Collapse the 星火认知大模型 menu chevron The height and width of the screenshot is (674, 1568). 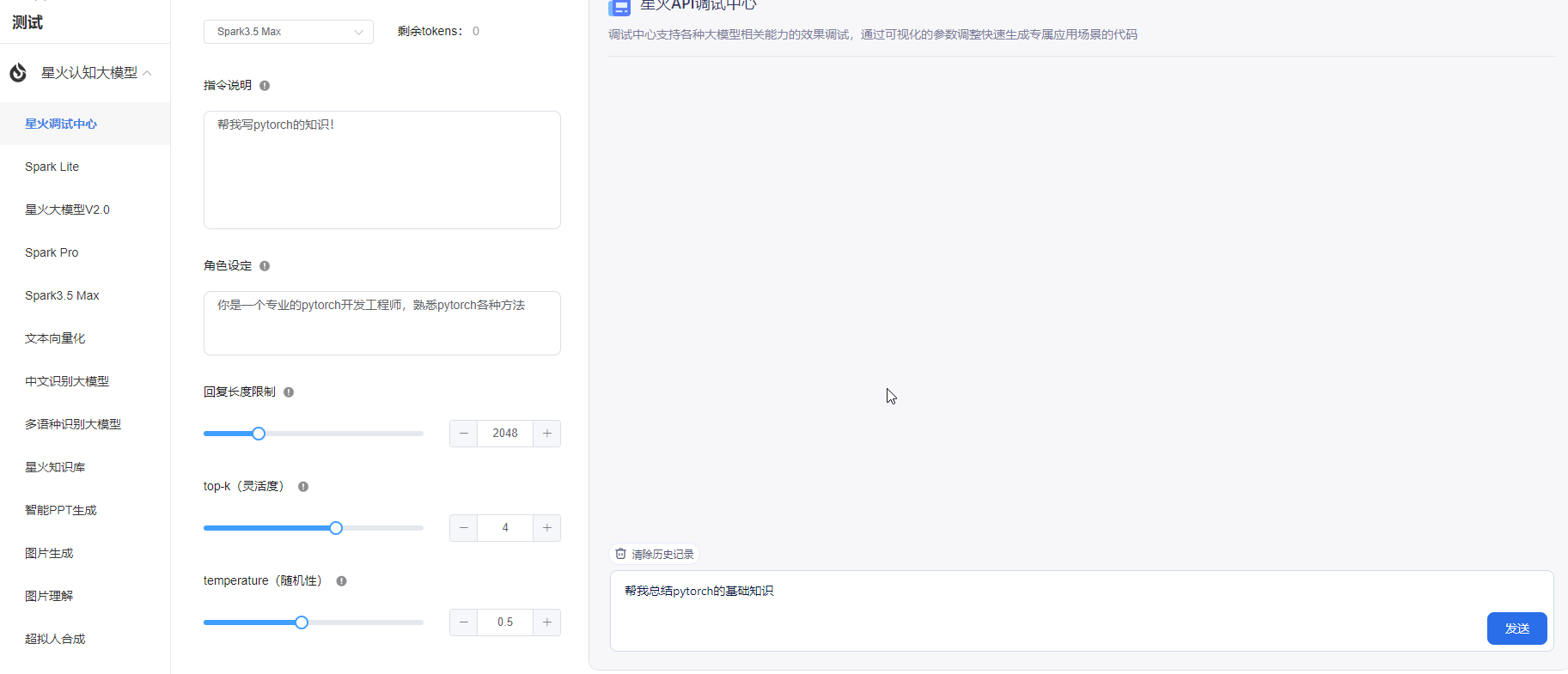[148, 73]
